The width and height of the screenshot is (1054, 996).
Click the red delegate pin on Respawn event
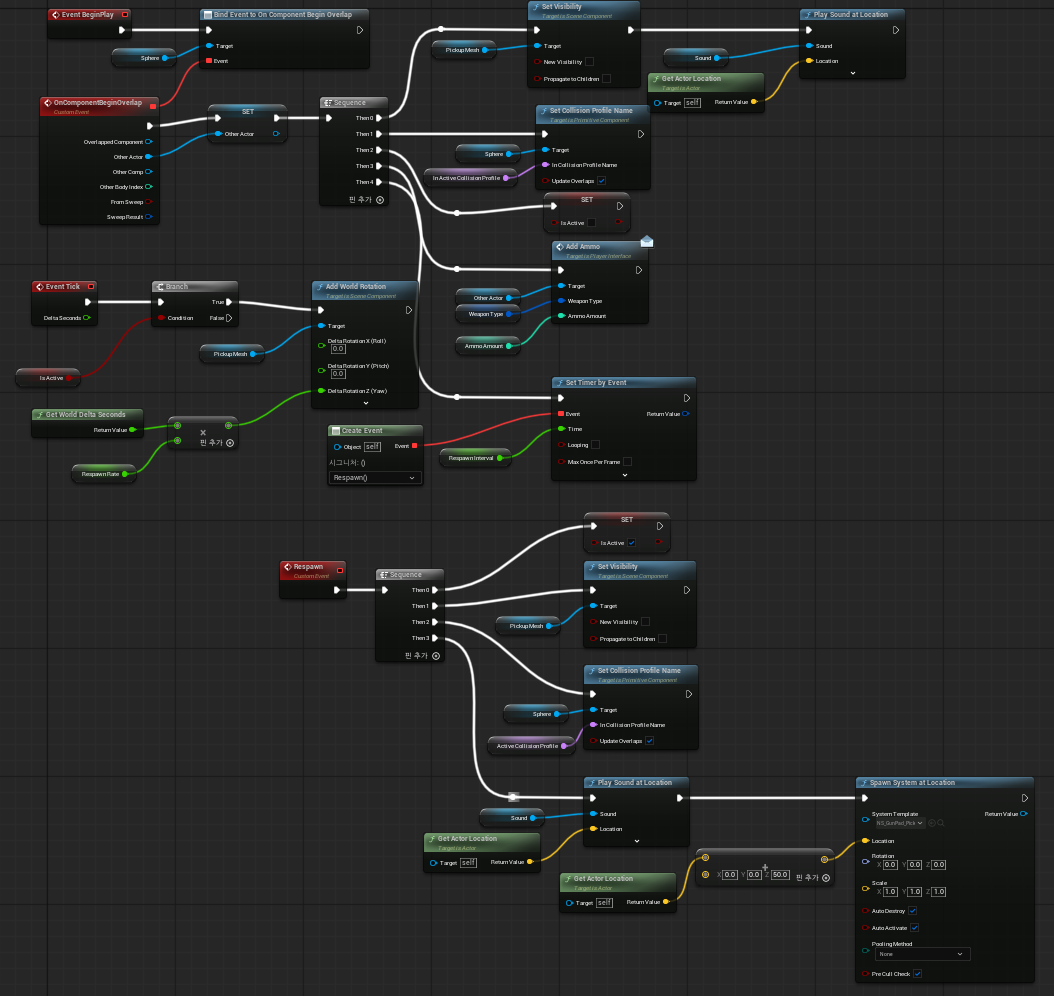(x=340, y=571)
